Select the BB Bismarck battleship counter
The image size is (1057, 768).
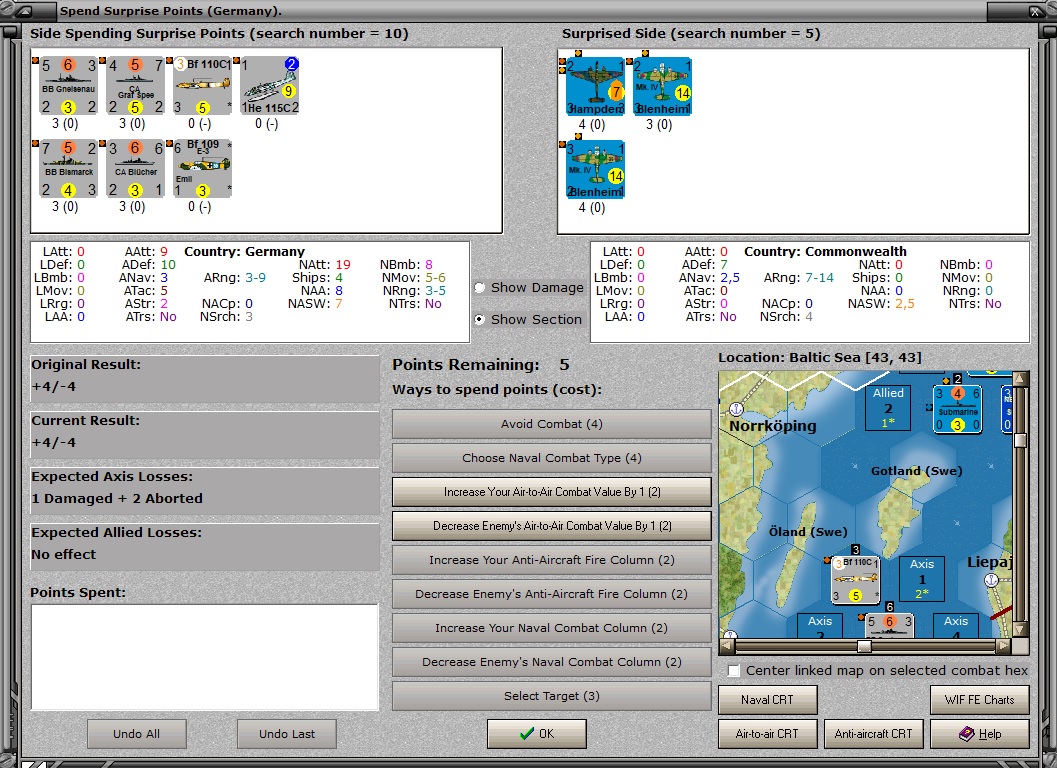click(67, 169)
